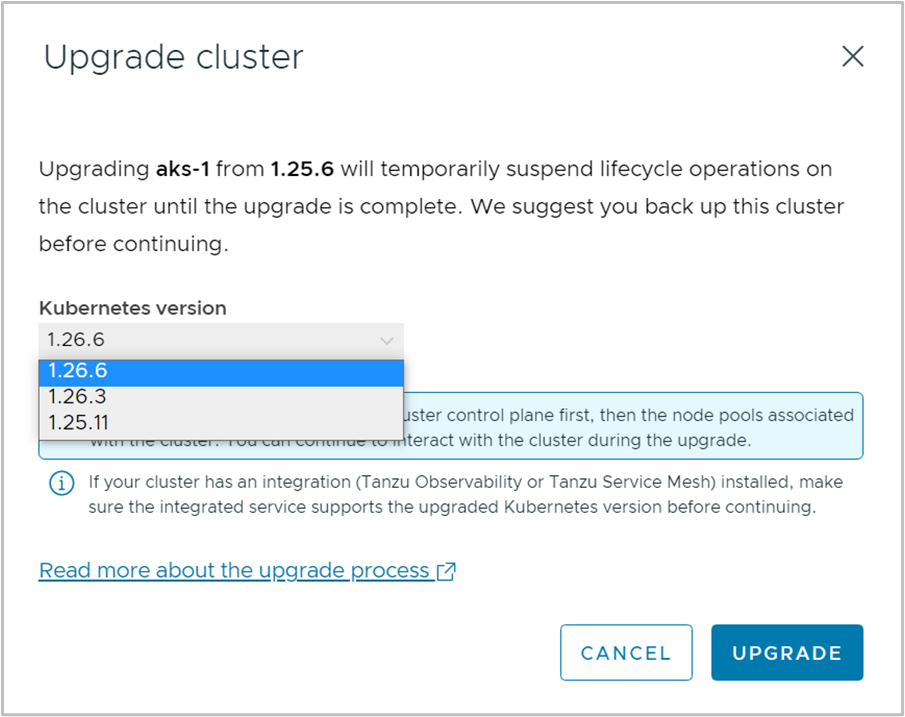Click the Kubernetes version field label
Image resolution: width=905 pixels, height=717 pixels.
133,308
